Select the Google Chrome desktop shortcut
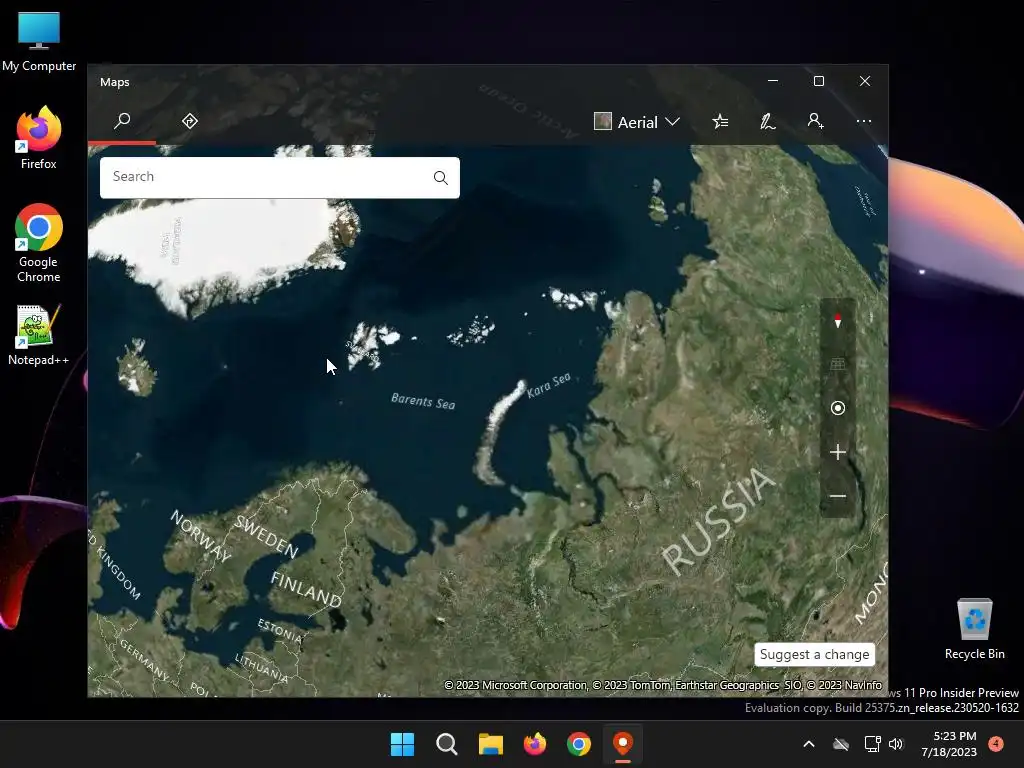Image resolution: width=1024 pixels, height=768 pixels. (39, 243)
